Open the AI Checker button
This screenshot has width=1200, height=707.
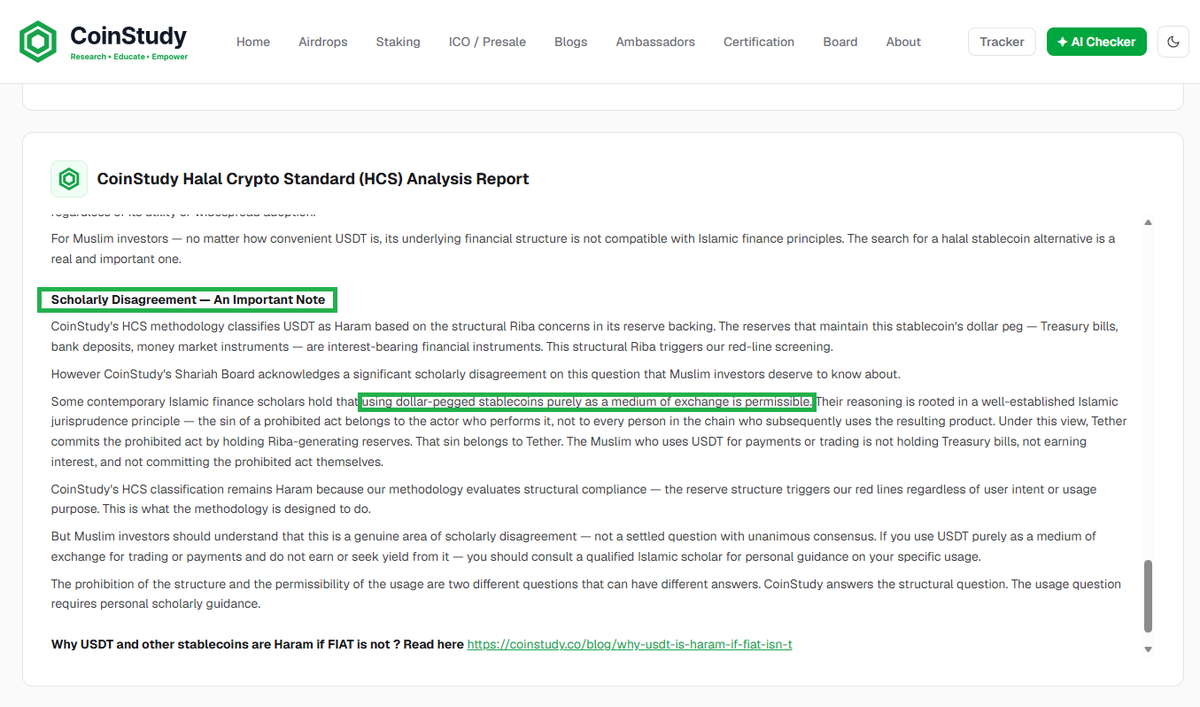[1096, 42]
